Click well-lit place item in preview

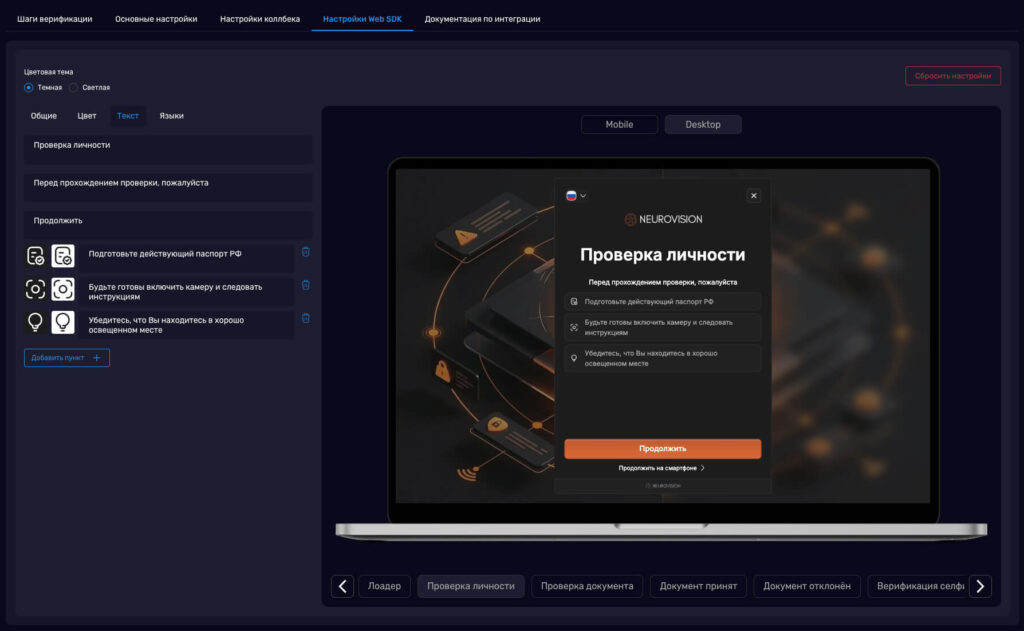point(662,358)
